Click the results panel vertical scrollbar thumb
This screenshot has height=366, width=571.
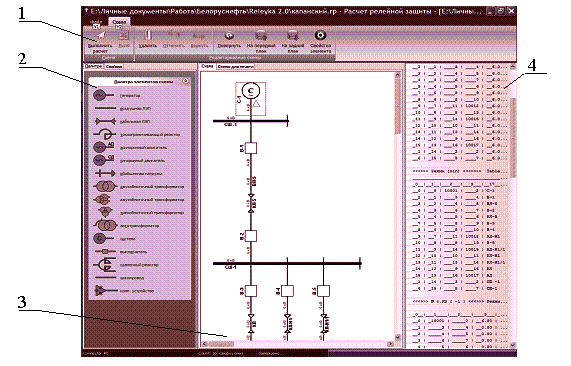[513, 138]
